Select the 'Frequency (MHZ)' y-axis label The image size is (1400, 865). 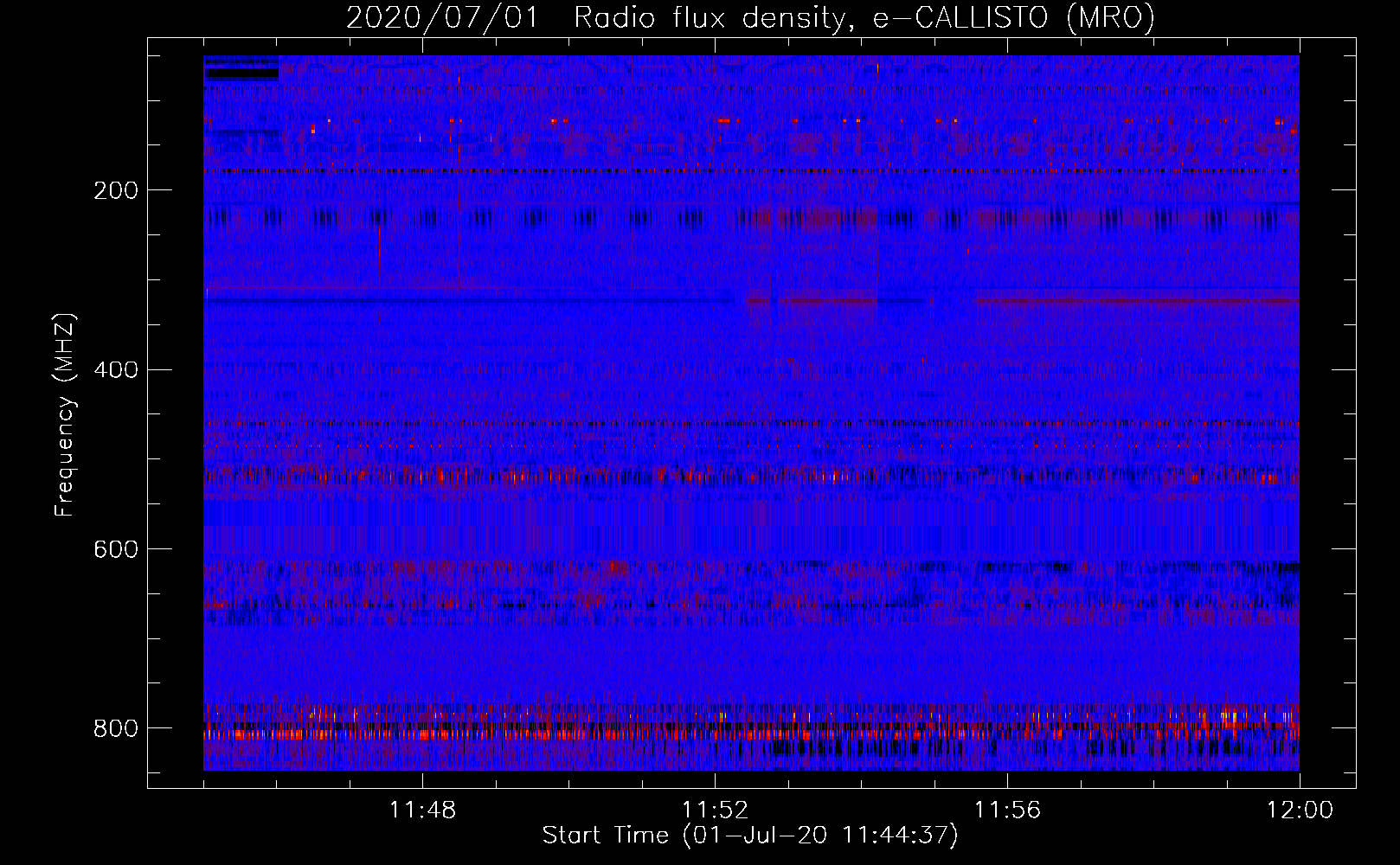pyautogui.click(x=65, y=414)
